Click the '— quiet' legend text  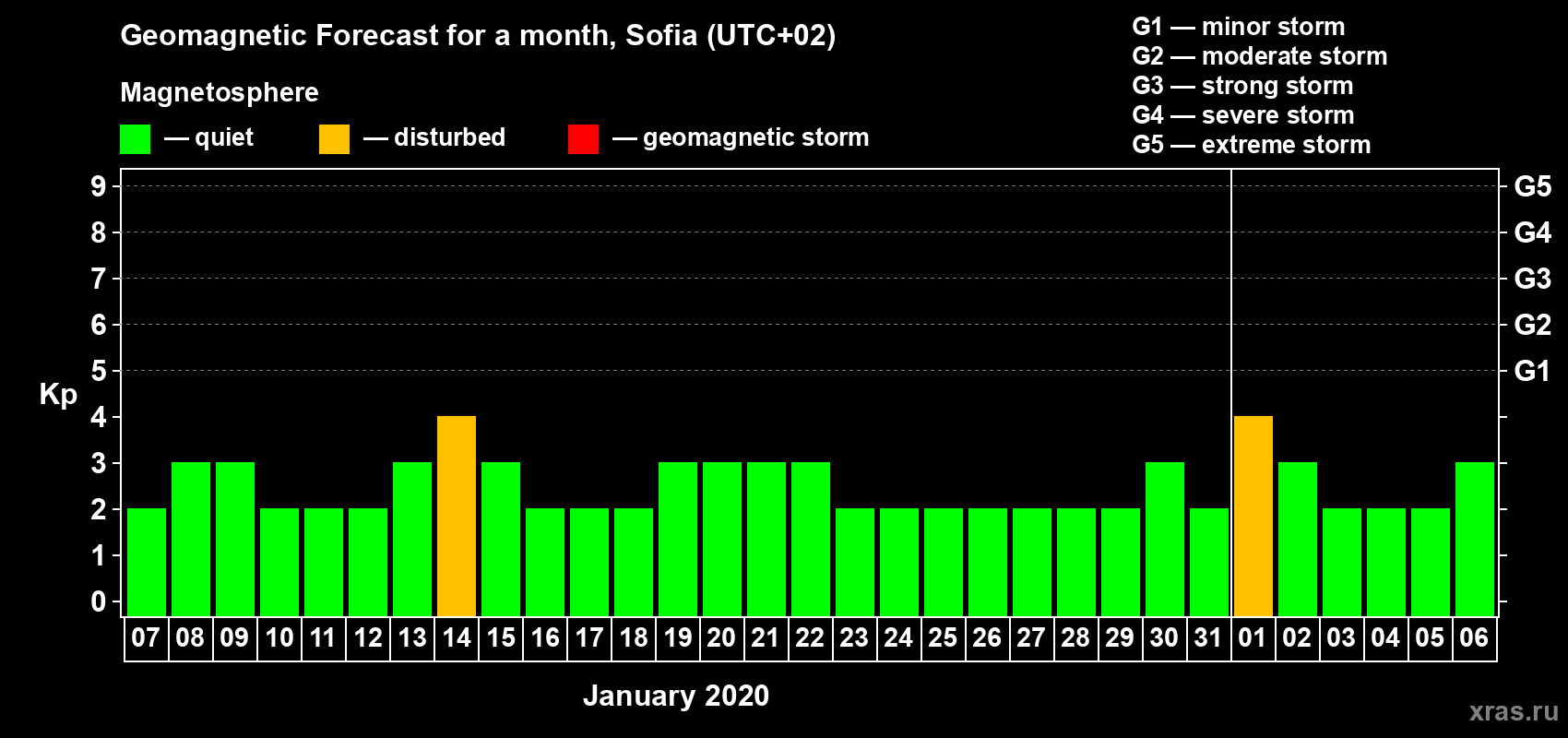pos(208,138)
